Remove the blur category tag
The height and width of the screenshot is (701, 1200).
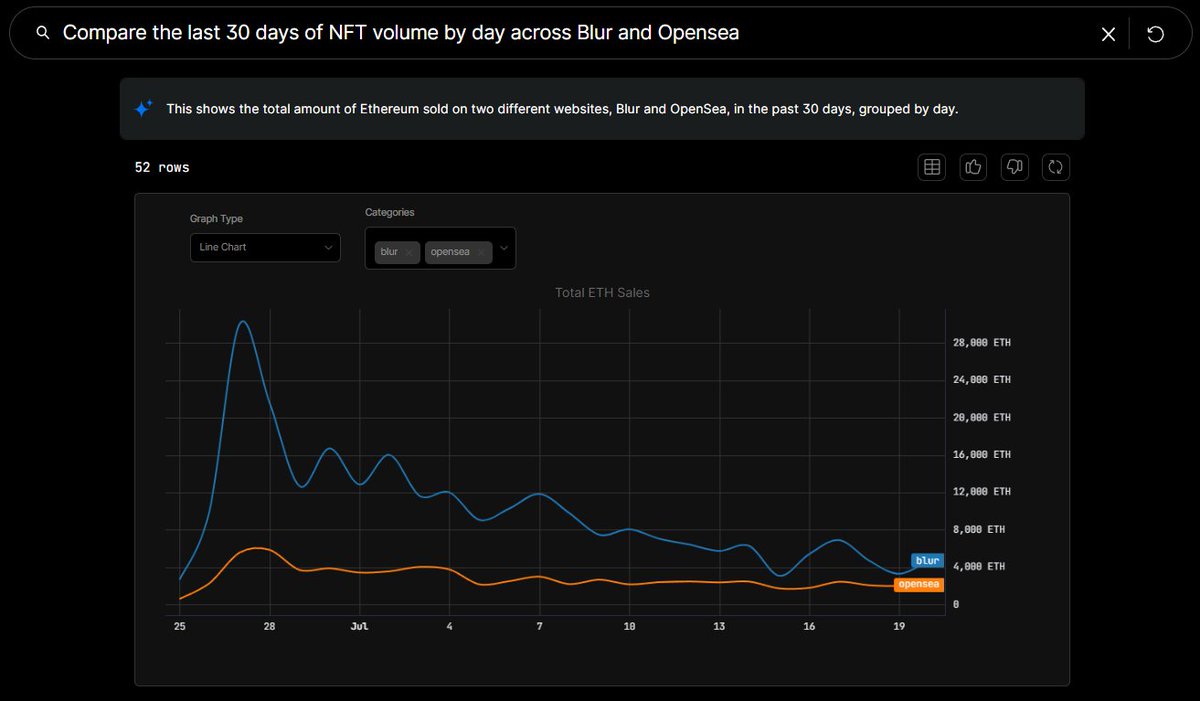(x=409, y=252)
